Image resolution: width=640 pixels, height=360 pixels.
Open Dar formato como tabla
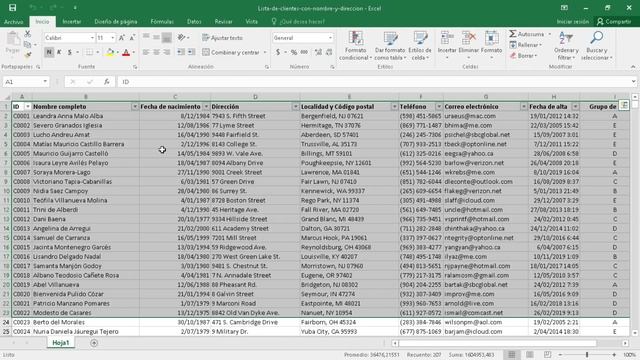tap(390, 46)
